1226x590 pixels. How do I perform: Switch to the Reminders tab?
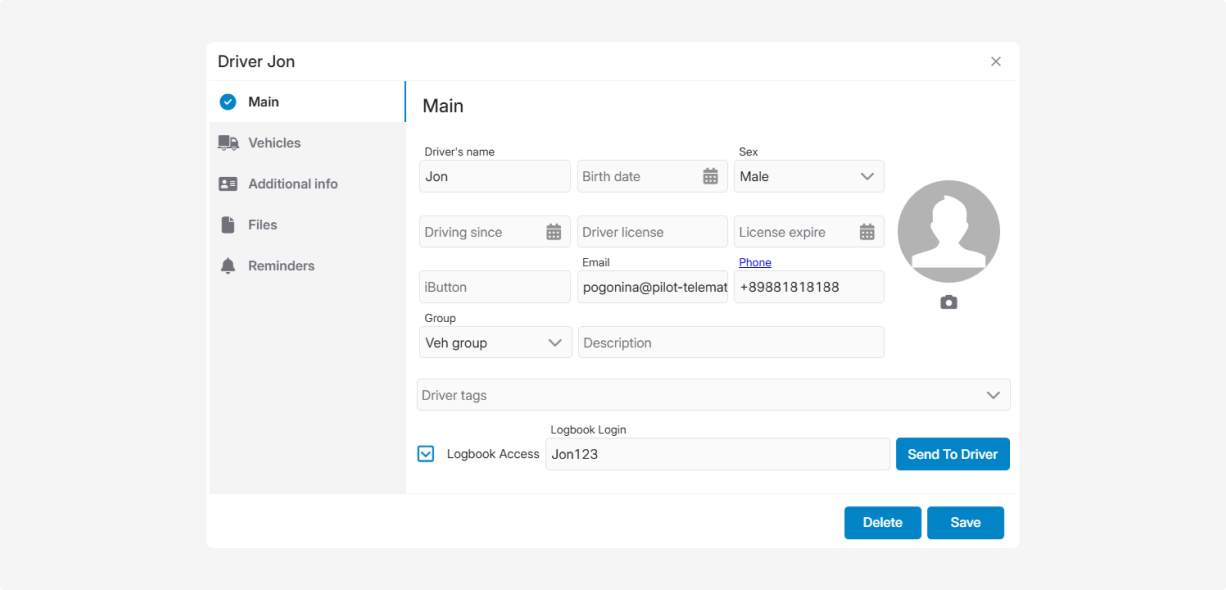pyautogui.click(x=281, y=266)
